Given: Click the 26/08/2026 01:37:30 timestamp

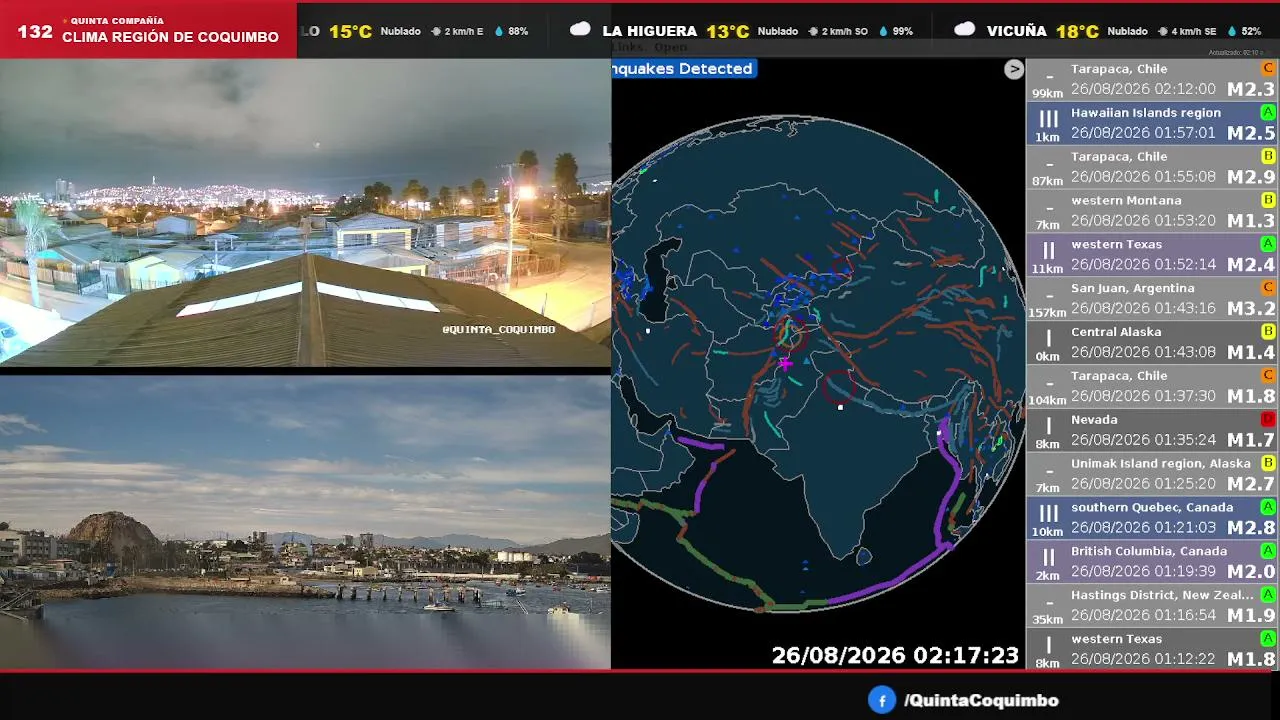Looking at the screenshot, I should point(1143,396).
